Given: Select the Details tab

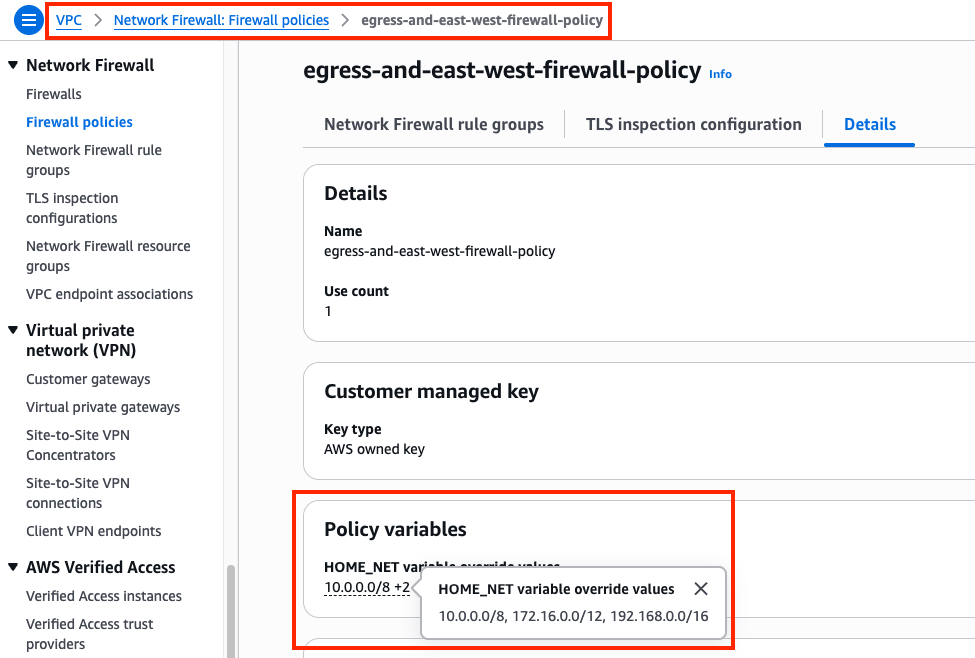Looking at the screenshot, I should point(869,124).
